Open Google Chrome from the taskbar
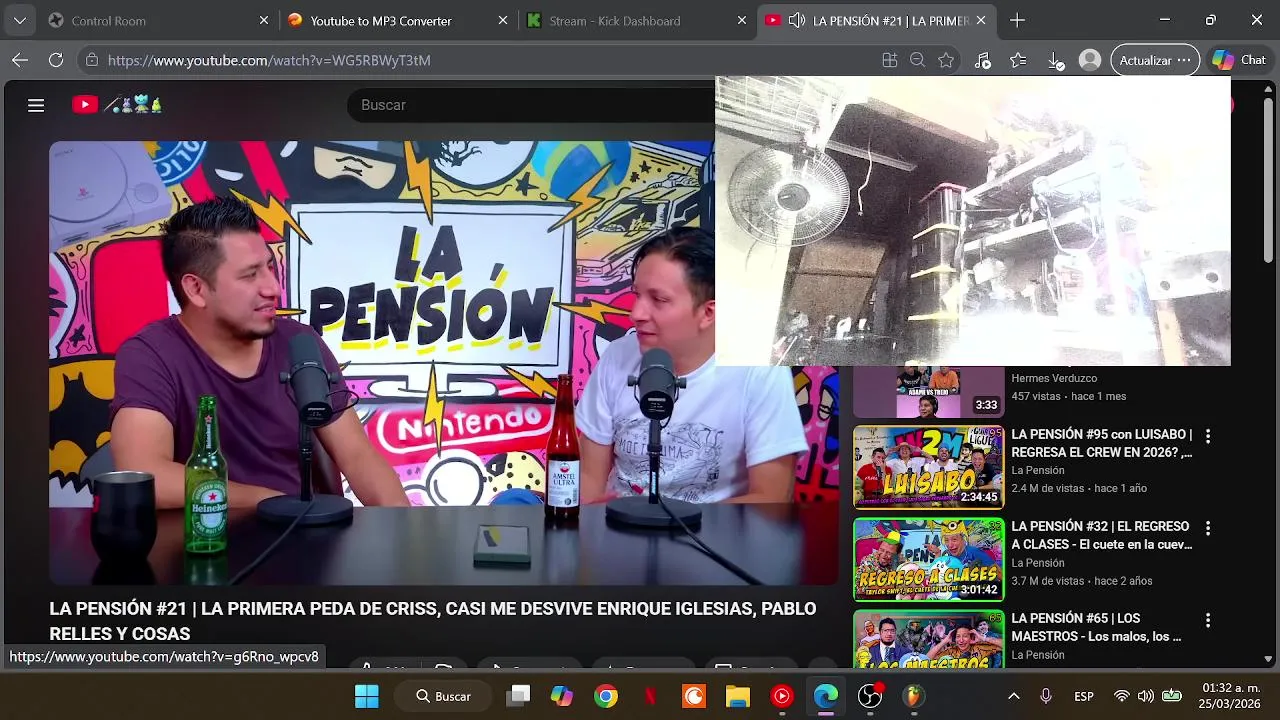 click(606, 696)
